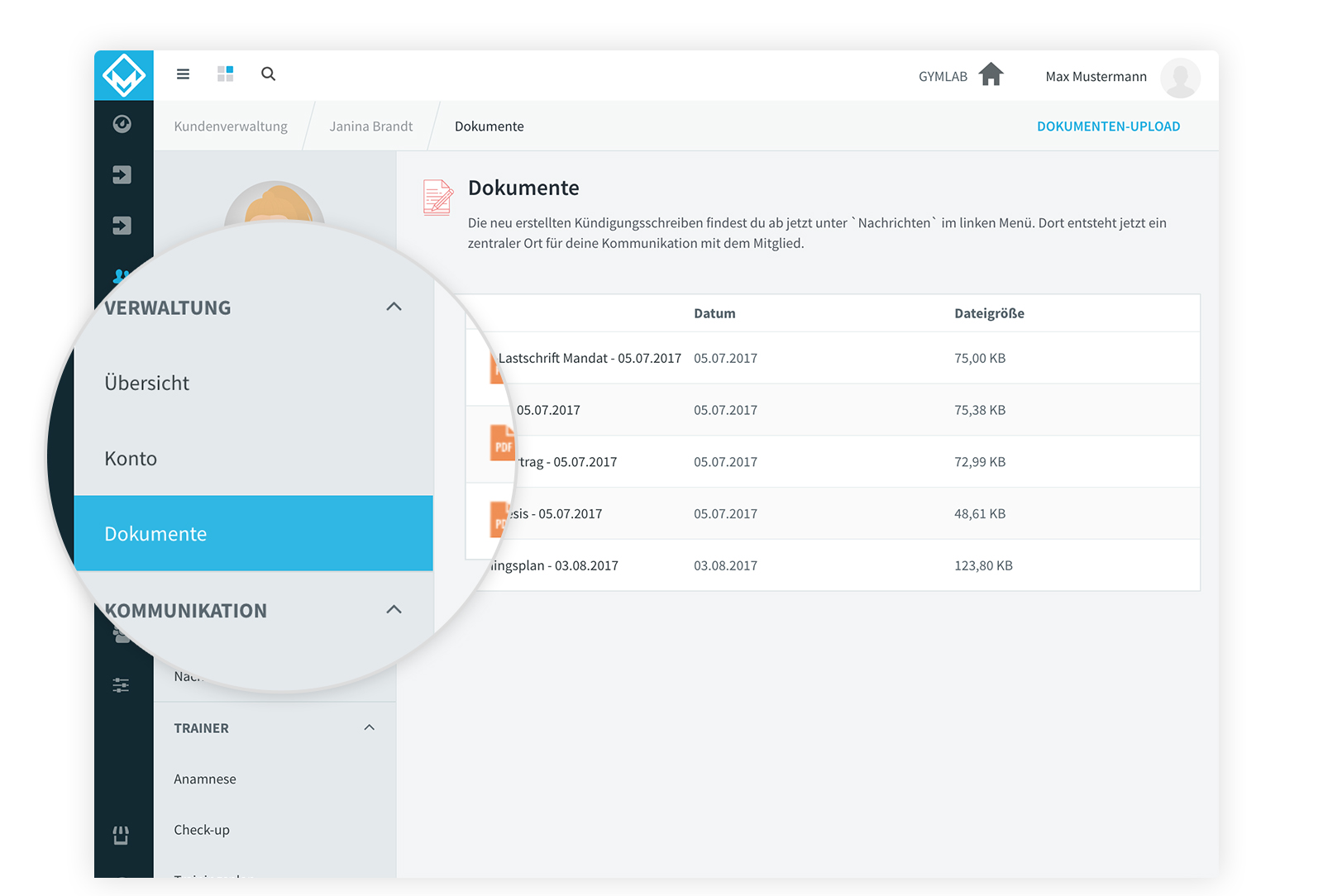This screenshot has width=1323, height=896.
Task: Click the diamond app logo
Action: (124, 75)
